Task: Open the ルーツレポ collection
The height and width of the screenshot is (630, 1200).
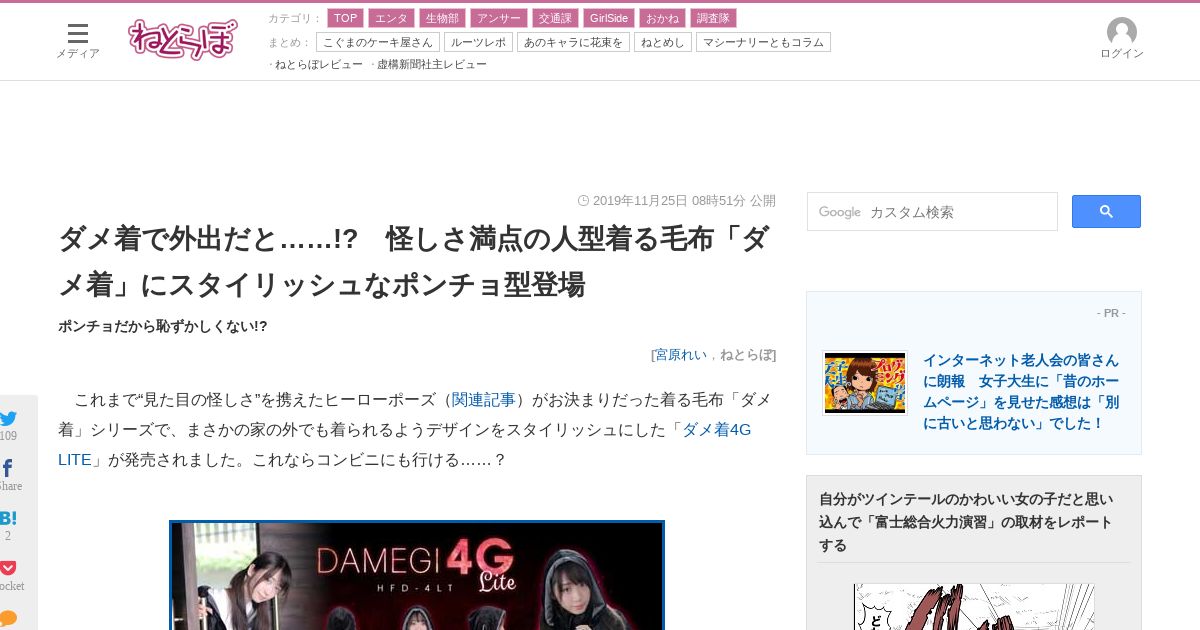Action: click(x=478, y=42)
